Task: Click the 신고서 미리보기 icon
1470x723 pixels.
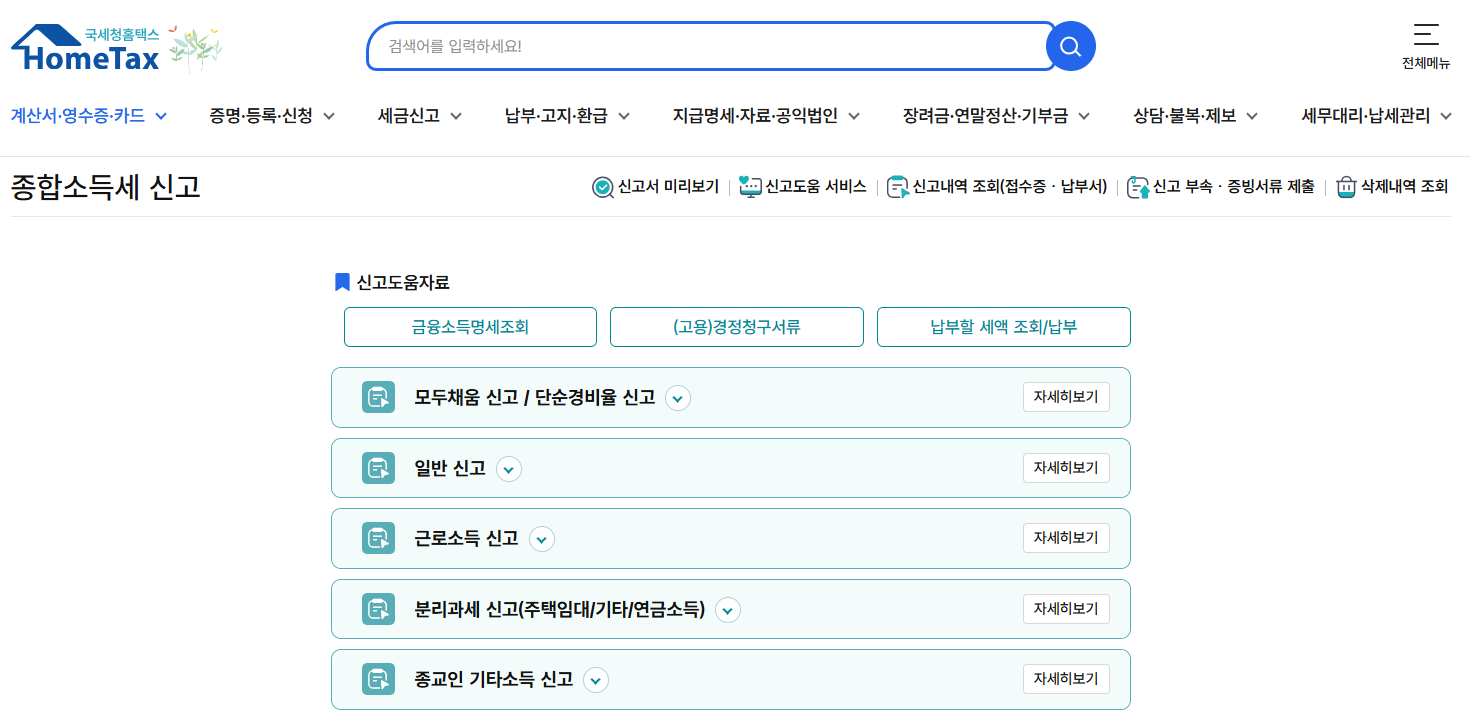Action: [x=603, y=187]
